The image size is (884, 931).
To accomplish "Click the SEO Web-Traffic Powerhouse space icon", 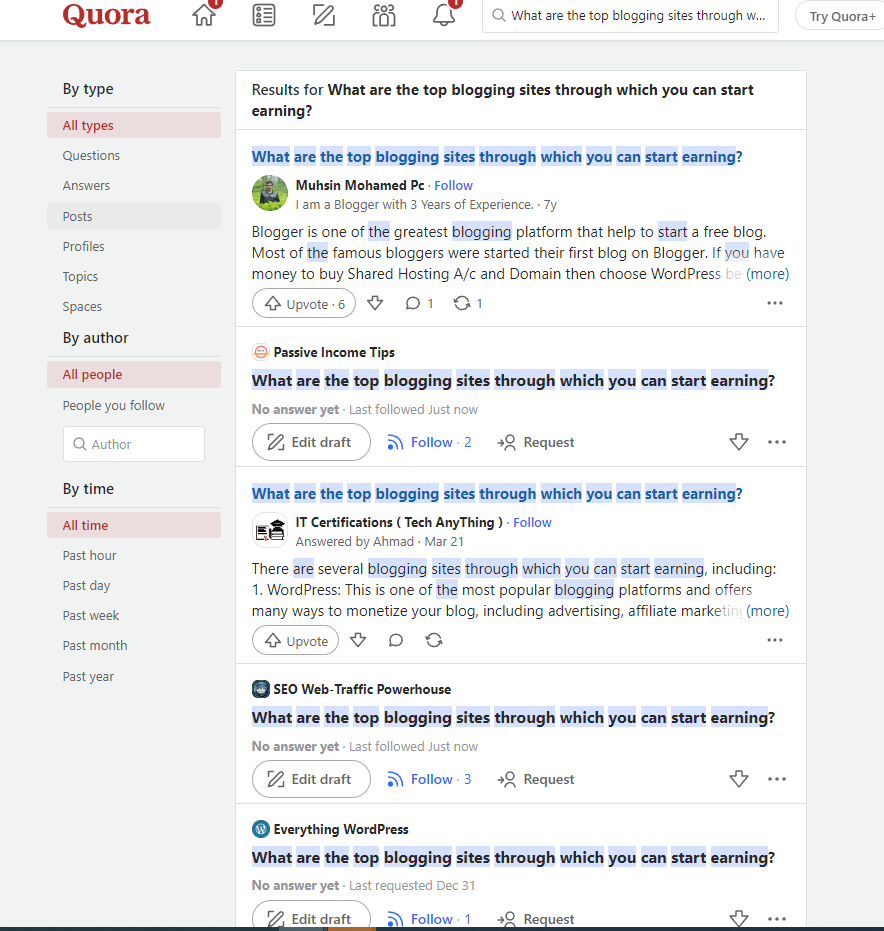I will (x=261, y=689).
